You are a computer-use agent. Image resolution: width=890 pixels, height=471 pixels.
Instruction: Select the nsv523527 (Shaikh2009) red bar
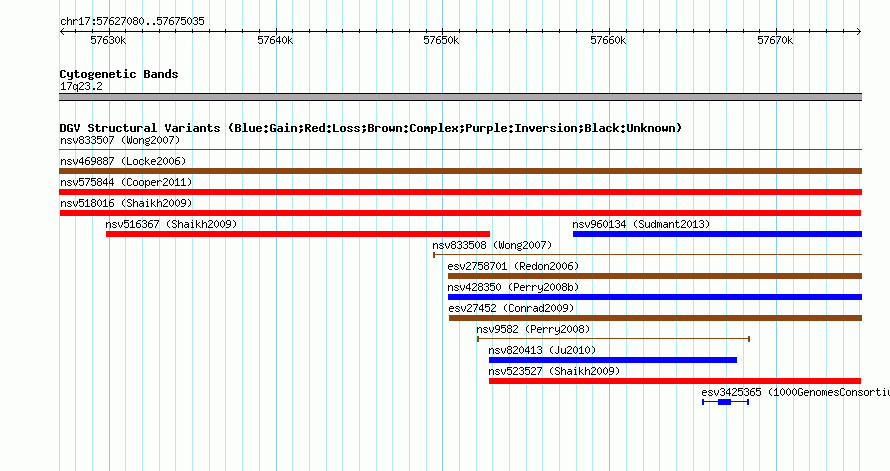675,381
